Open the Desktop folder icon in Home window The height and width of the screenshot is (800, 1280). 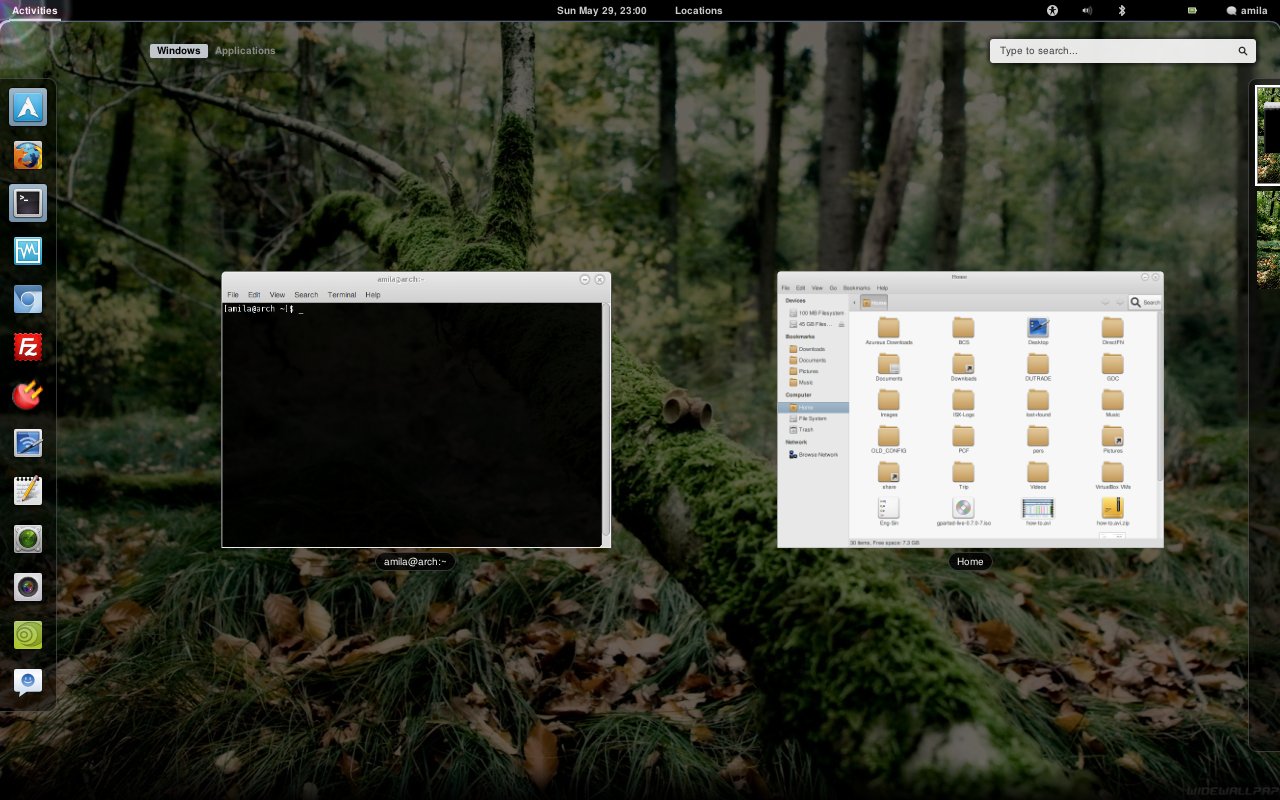click(x=1038, y=327)
